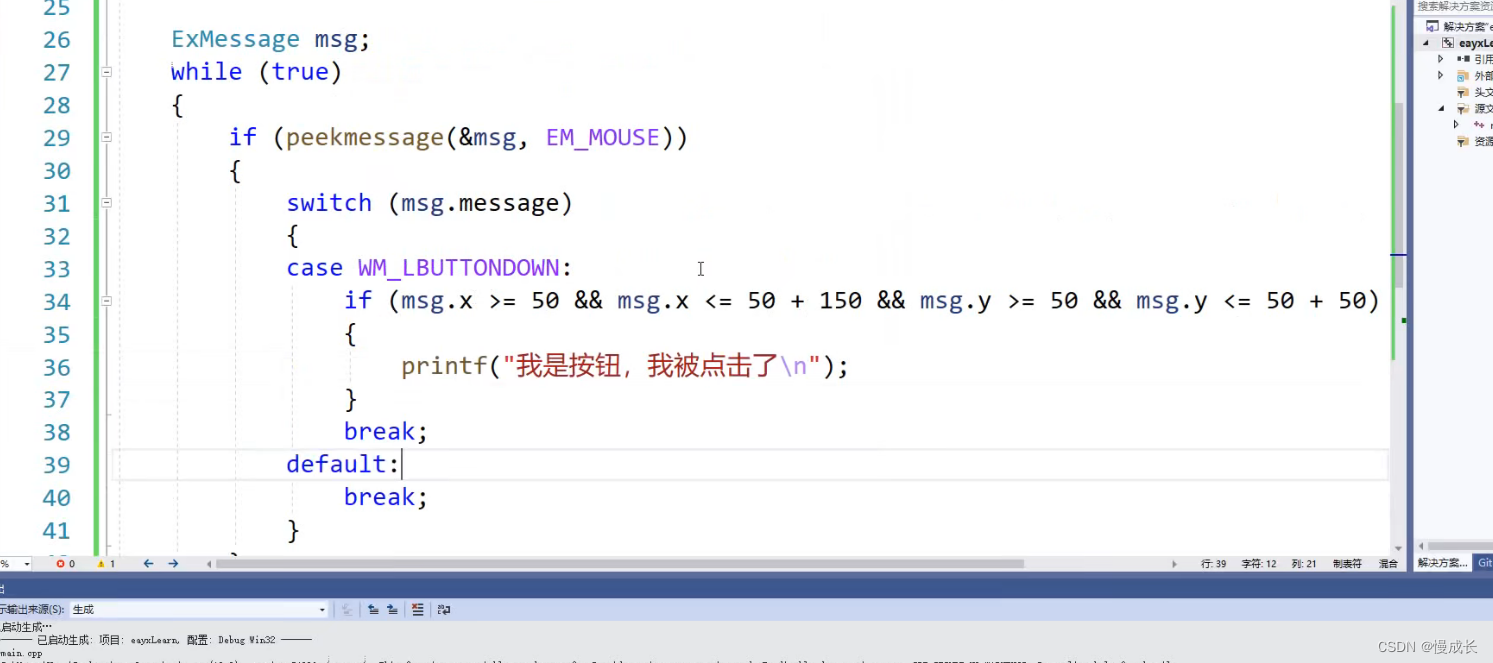1493x663 pixels.
Task: Select the 资源 resource files filter folder
Action: click(1474, 141)
